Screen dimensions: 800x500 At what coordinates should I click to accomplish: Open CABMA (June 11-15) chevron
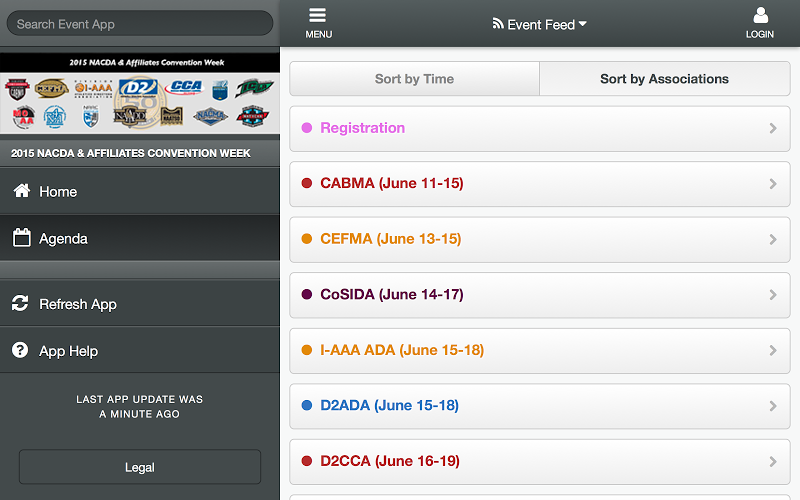[773, 184]
